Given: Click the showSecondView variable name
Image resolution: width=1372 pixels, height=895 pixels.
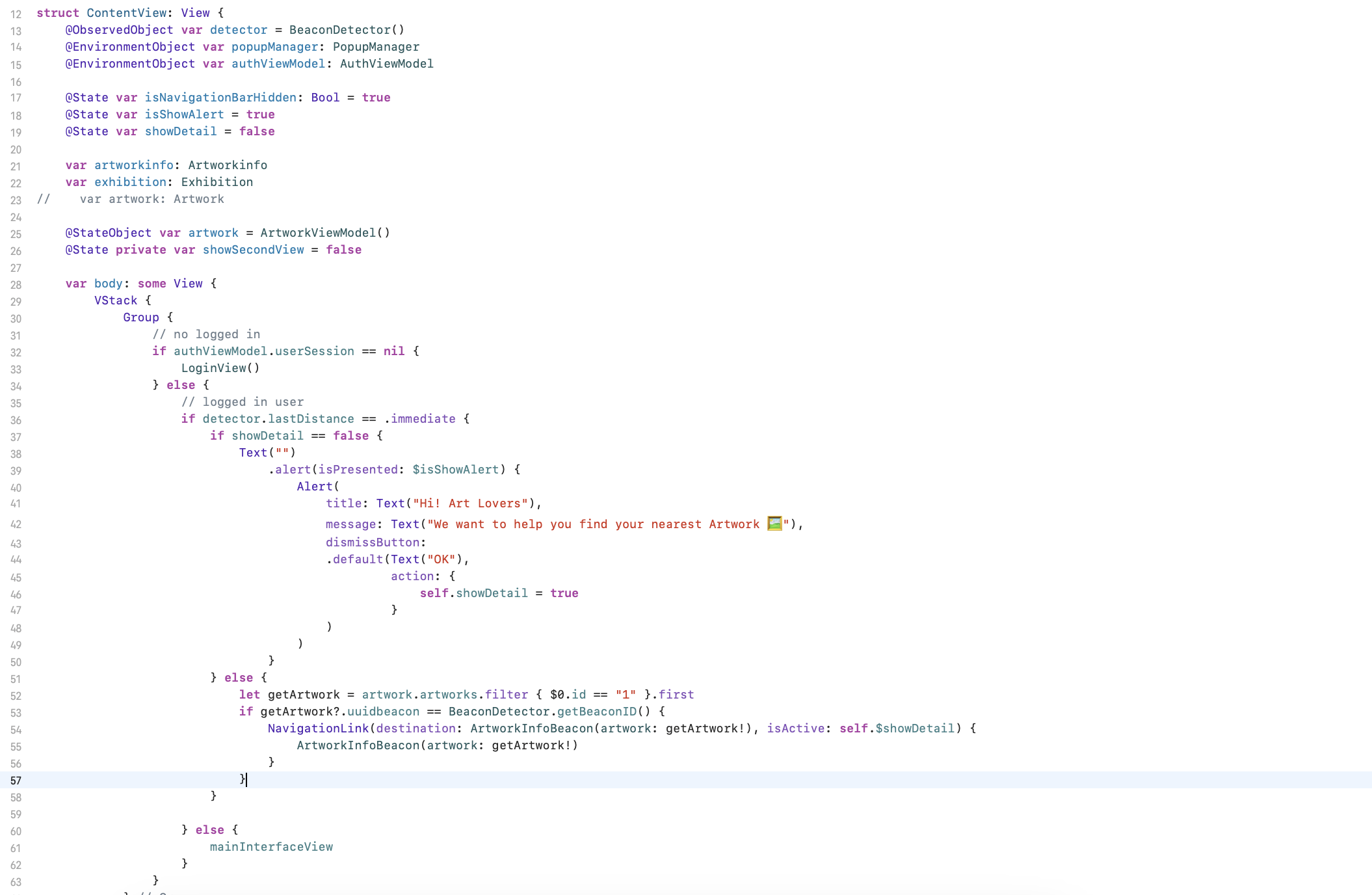Looking at the screenshot, I should point(253,250).
